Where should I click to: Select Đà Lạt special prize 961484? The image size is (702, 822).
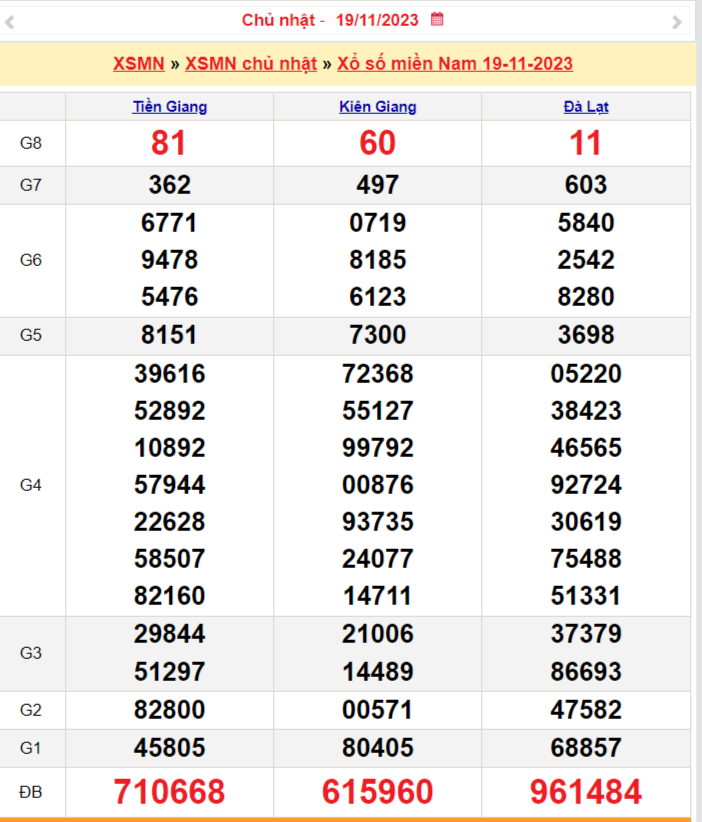click(586, 793)
